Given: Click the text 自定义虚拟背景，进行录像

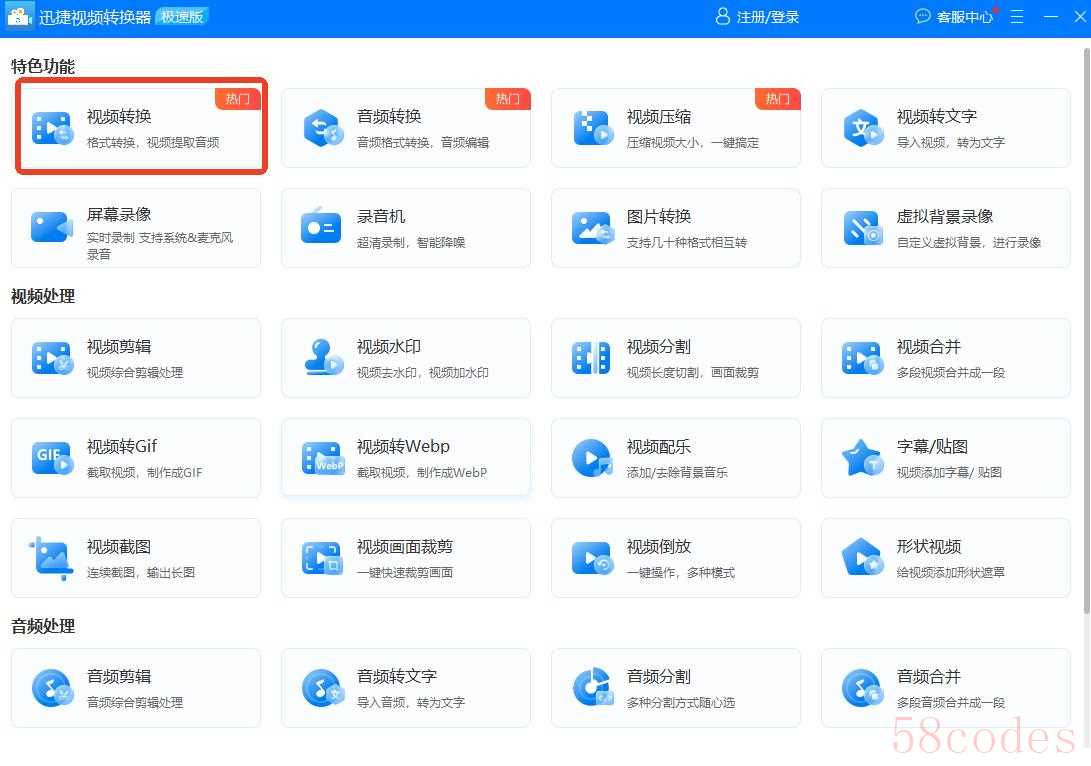Looking at the screenshot, I should tap(969, 243).
